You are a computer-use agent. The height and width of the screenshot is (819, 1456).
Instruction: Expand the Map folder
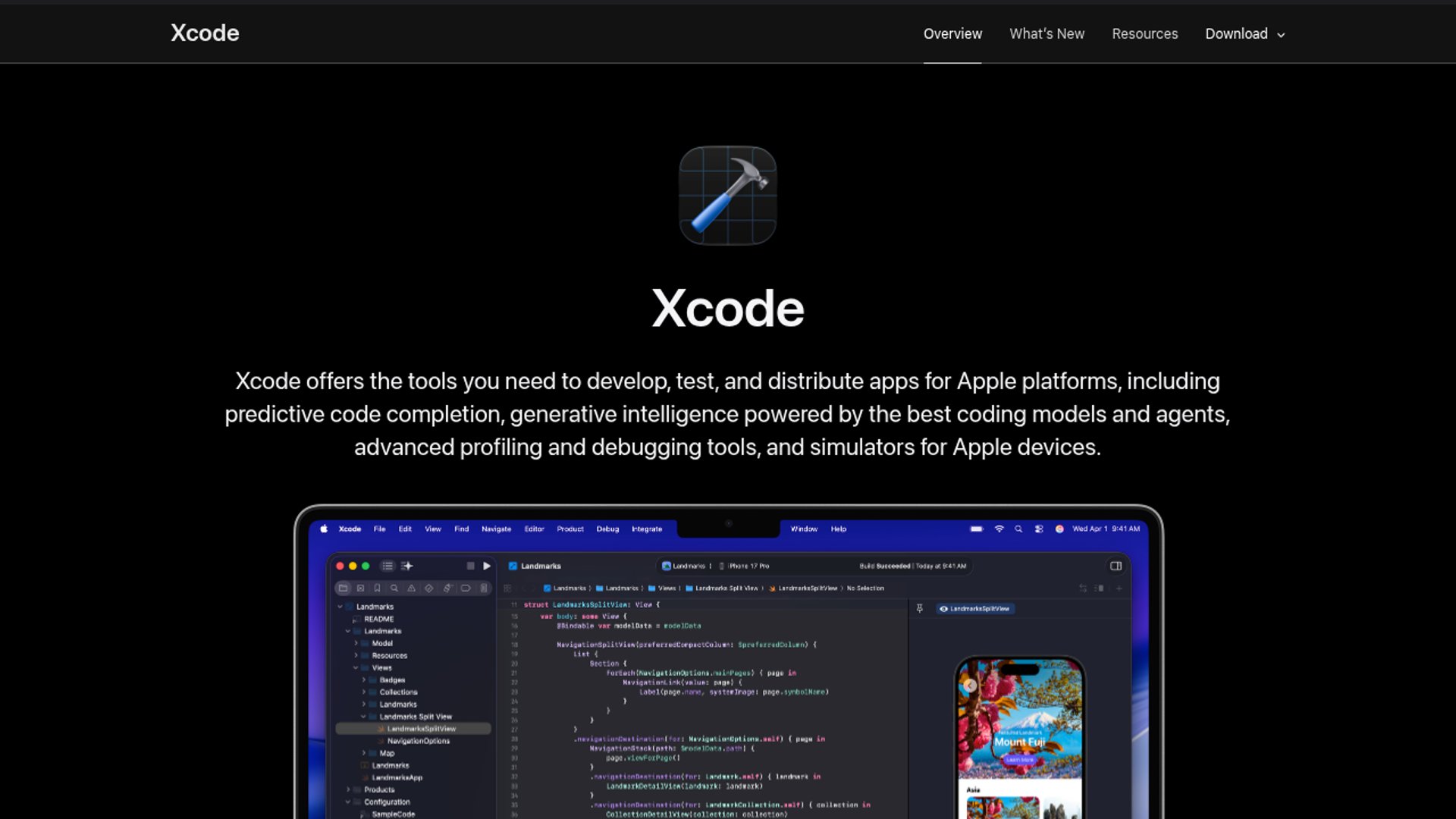click(x=364, y=753)
